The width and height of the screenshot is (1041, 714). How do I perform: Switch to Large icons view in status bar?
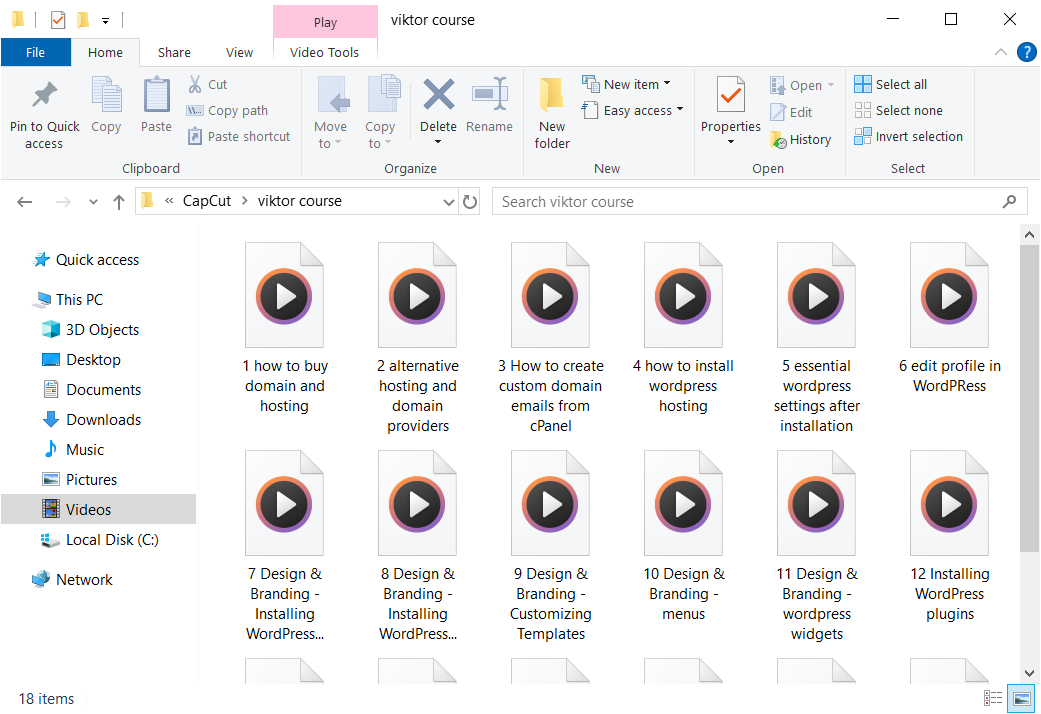[x=1022, y=698]
